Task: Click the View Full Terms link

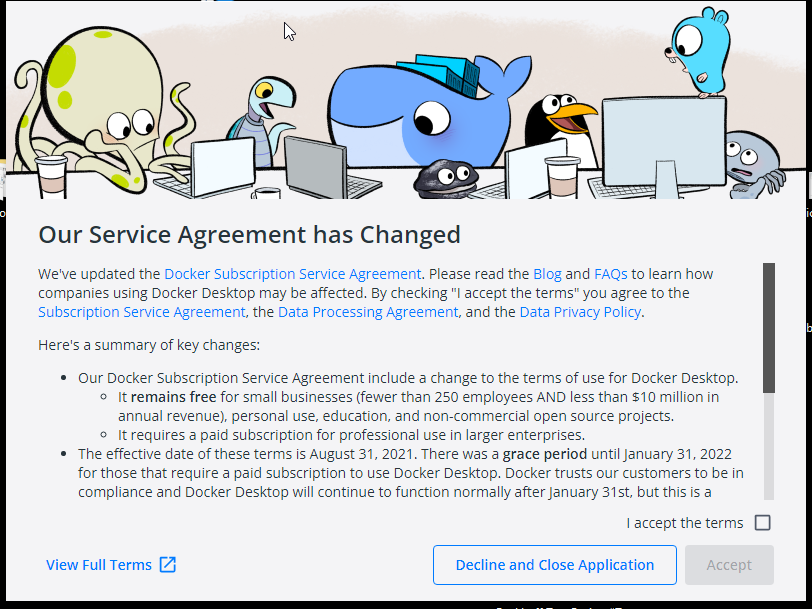Action: click(x=99, y=565)
